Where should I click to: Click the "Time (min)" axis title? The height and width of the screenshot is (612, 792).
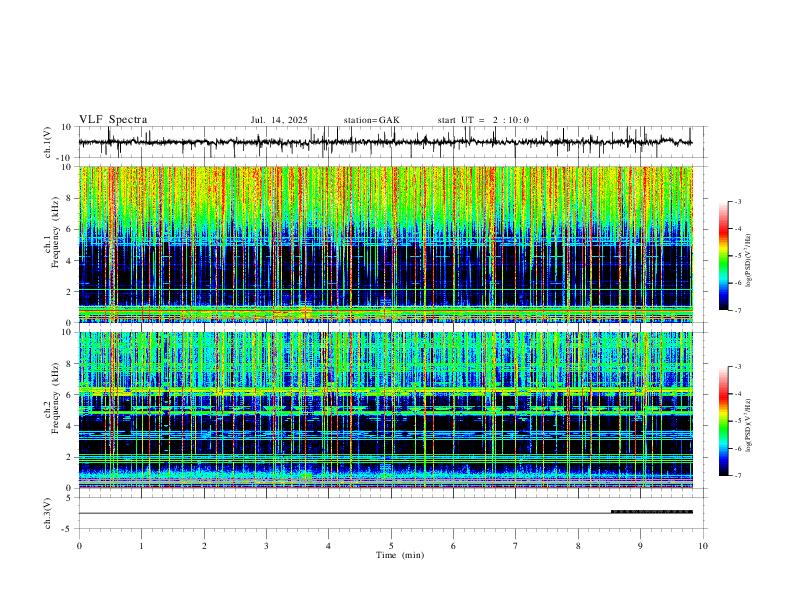click(x=400, y=555)
